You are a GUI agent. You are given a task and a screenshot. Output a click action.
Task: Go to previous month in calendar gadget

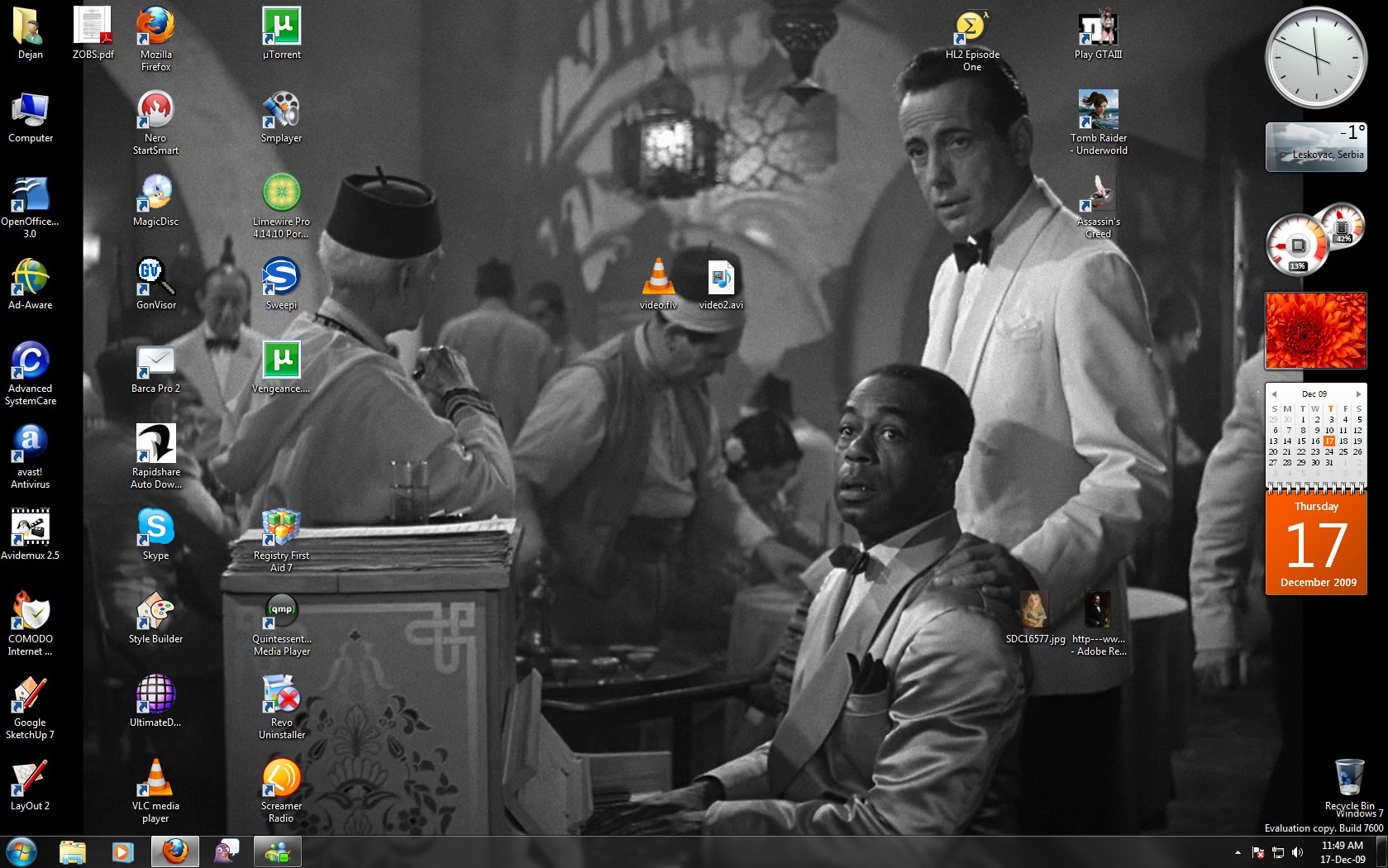[x=1275, y=394]
